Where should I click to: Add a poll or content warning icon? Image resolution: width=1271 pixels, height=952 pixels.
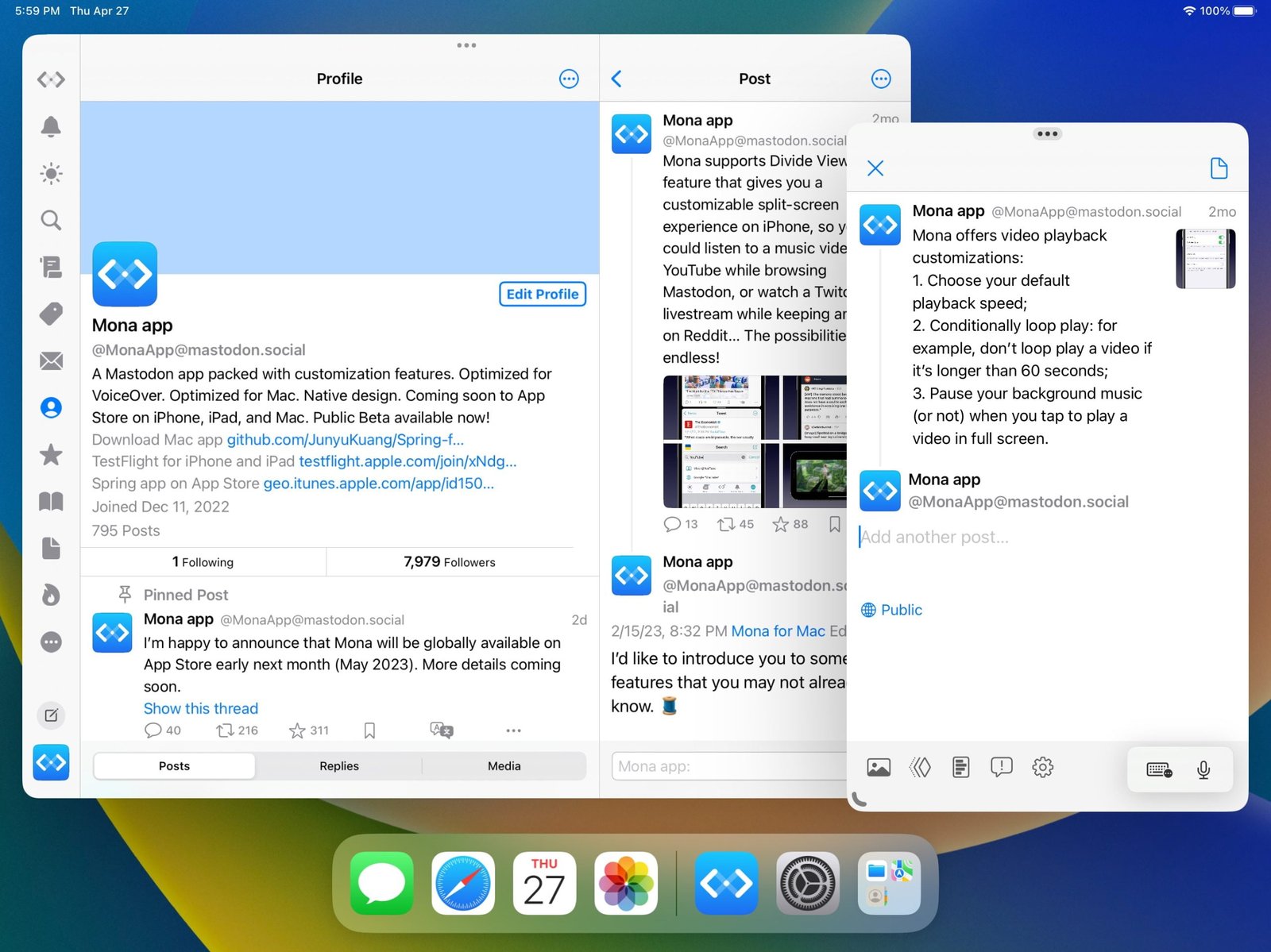click(x=1001, y=767)
